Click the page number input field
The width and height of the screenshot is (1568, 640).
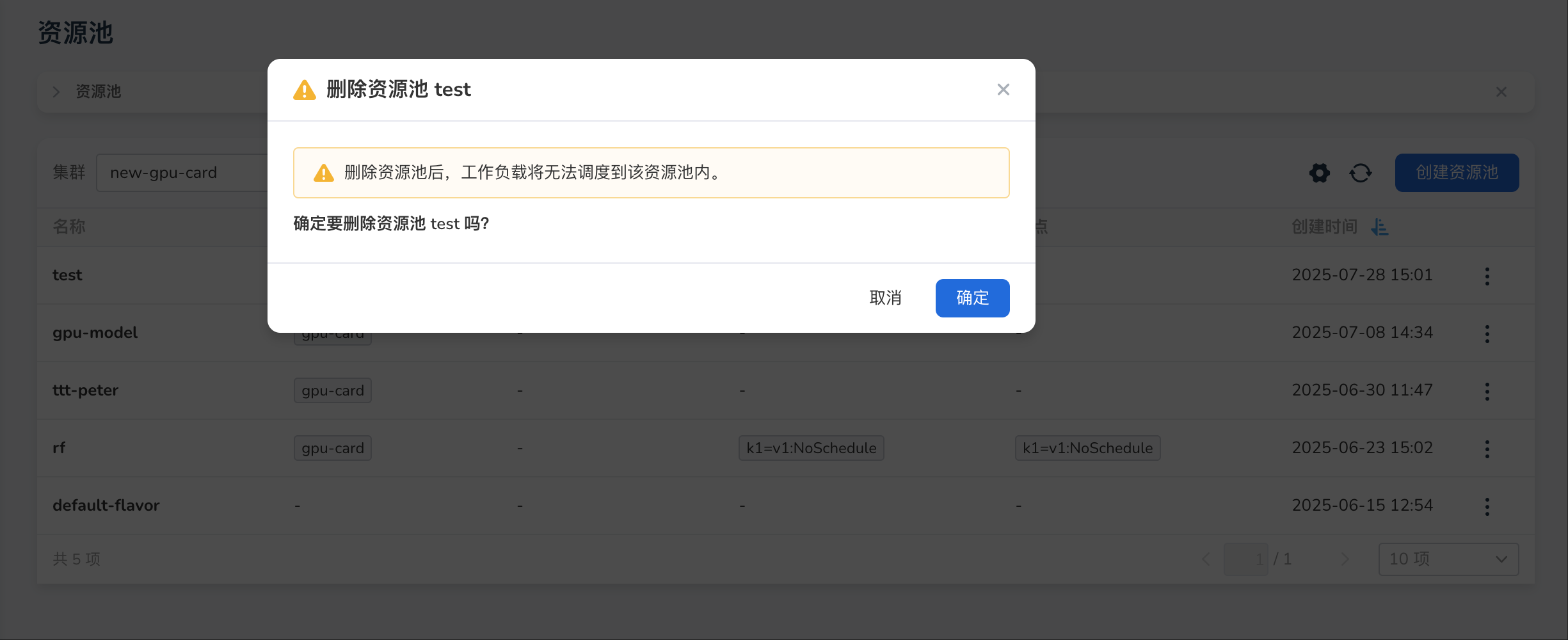pyautogui.click(x=1245, y=559)
